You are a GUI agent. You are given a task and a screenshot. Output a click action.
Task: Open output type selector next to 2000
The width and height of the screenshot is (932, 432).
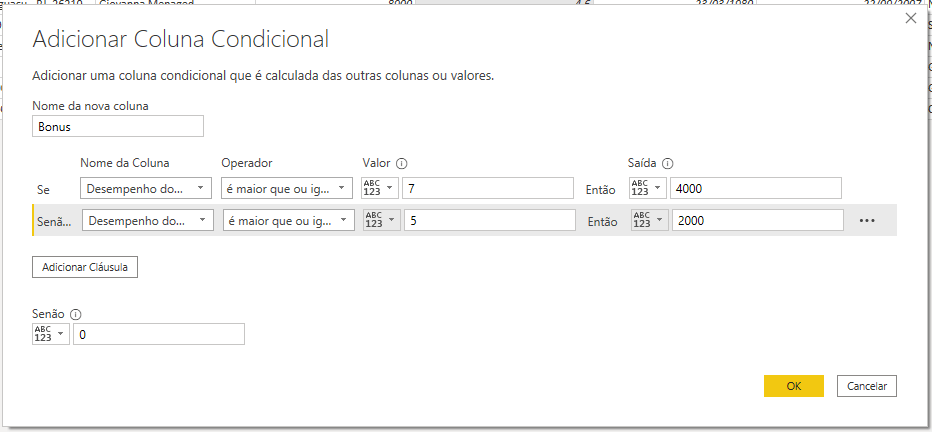pyautogui.click(x=650, y=220)
